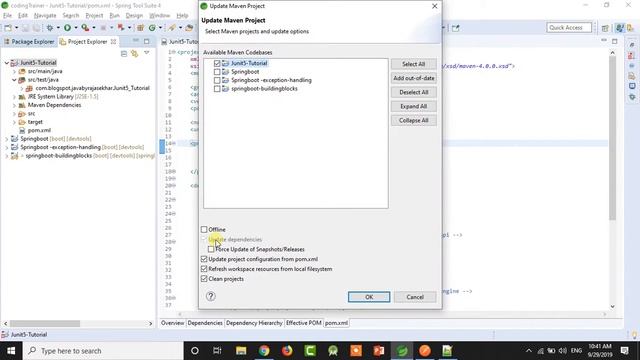The image size is (640, 360).
Task: Open Windows Start menu
Action: (11, 351)
